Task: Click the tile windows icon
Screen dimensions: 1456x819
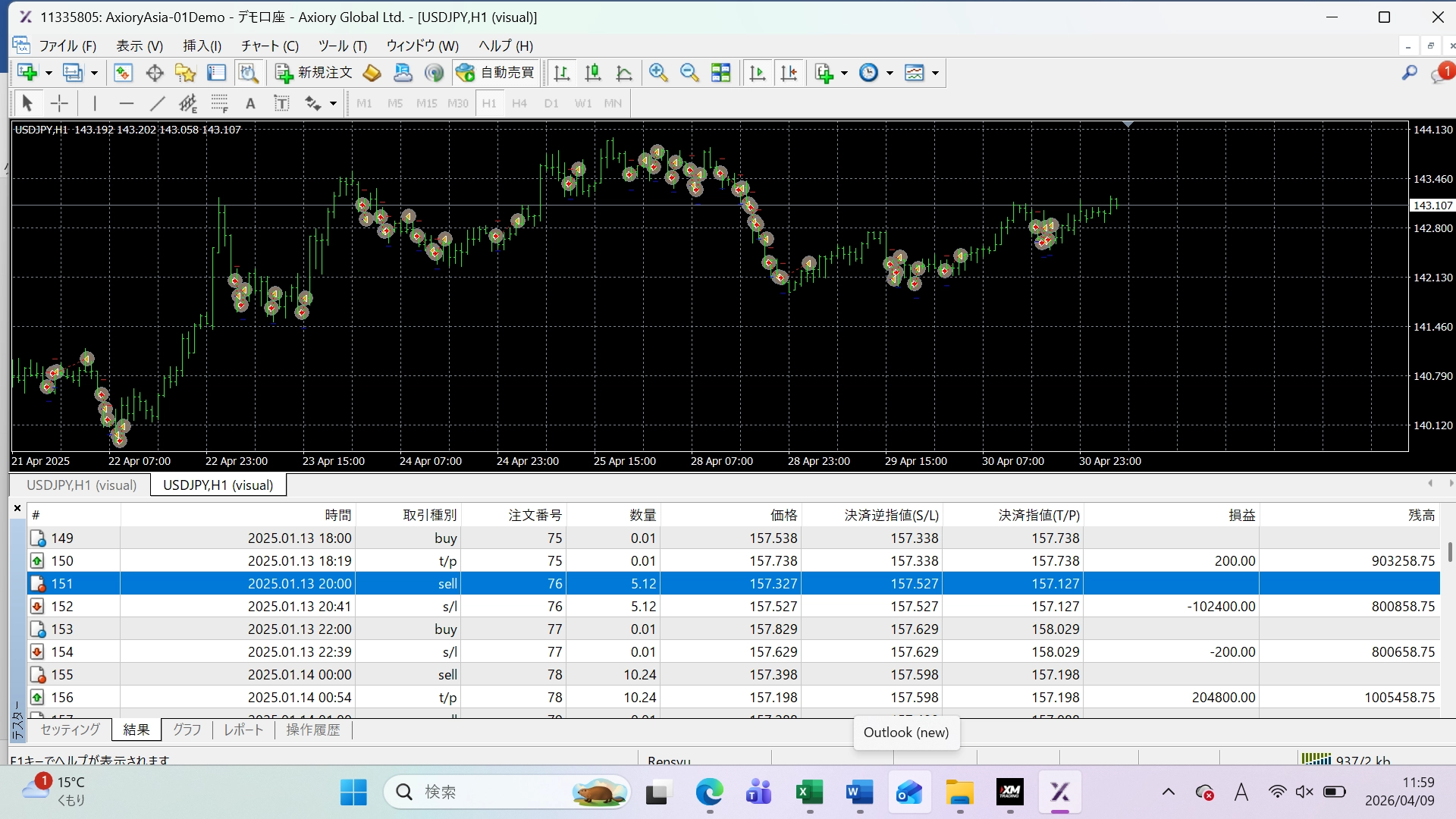Action: click(720, 73)
